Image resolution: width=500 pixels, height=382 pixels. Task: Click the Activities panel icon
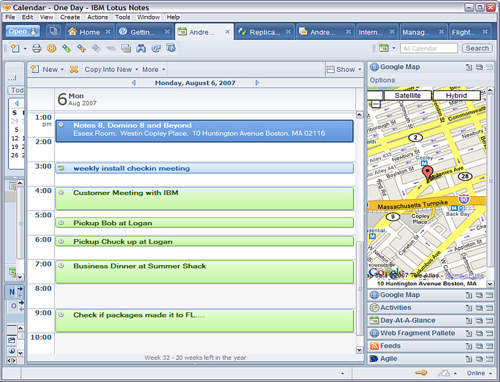point(374,307)
